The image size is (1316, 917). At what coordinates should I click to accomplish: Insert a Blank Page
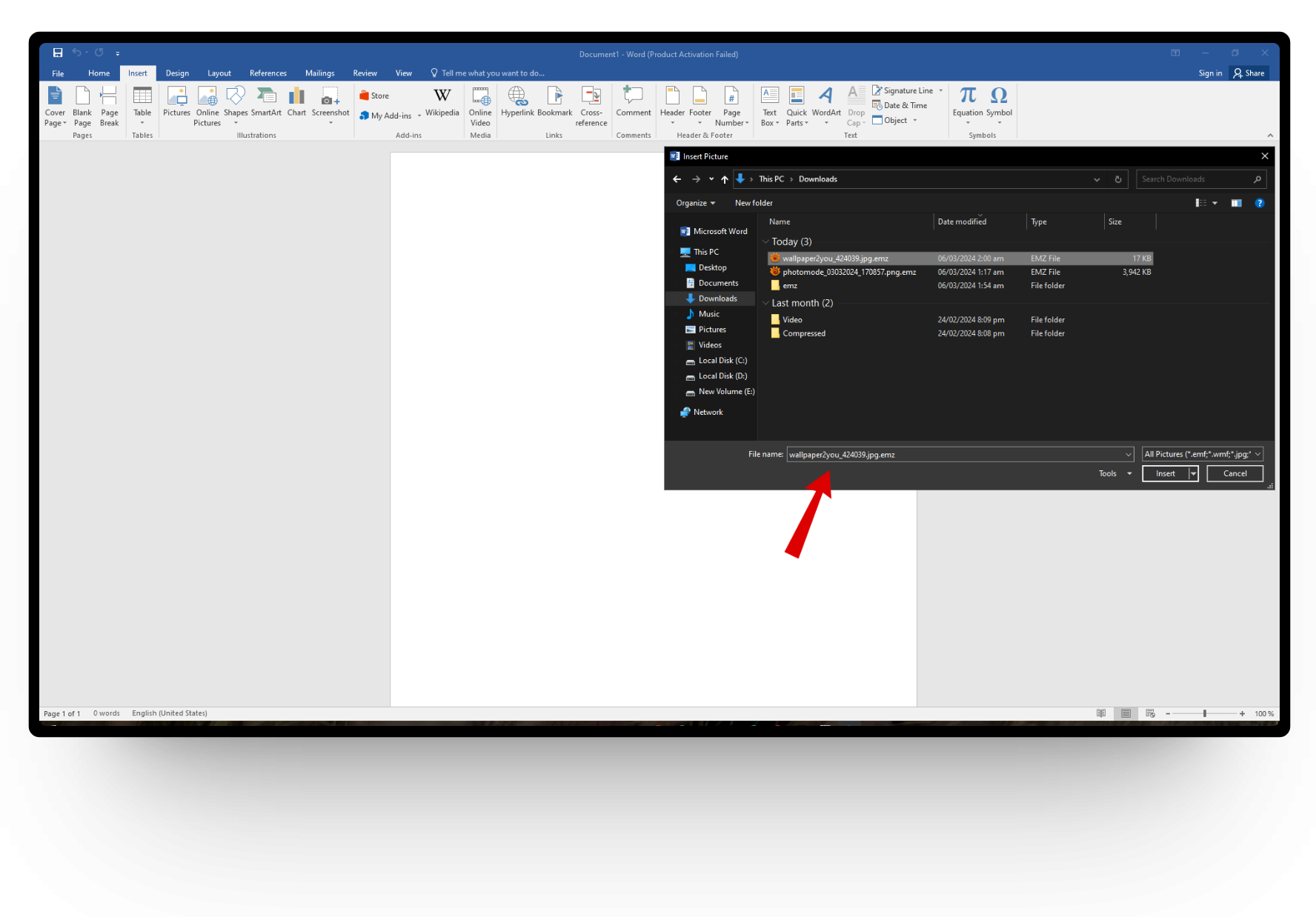pyautogui.click(x=82, y=107)
